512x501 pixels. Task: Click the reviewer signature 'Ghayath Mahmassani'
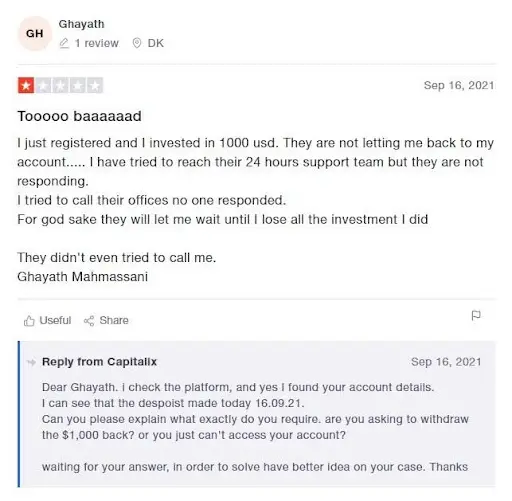coord(82,277)
